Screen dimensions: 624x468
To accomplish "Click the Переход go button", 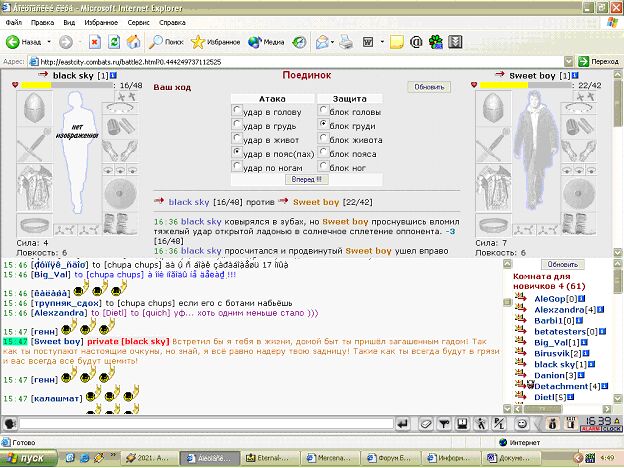I will (599, 62).
